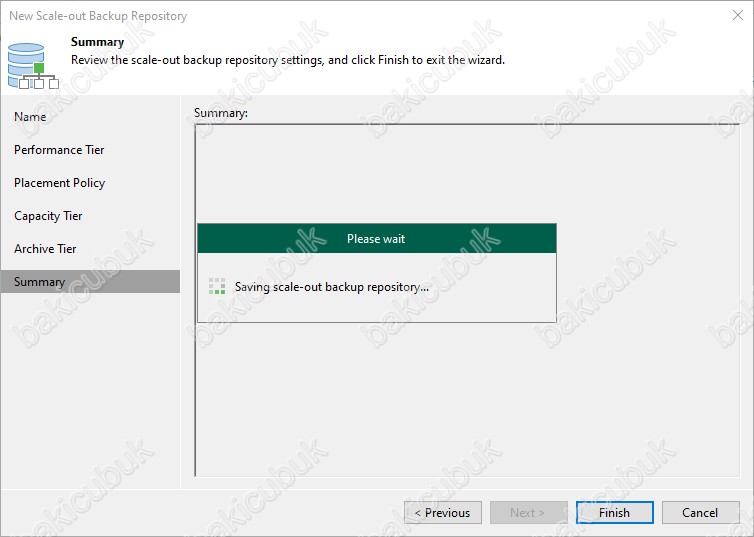Click the spinning progress indicator icon

coord(217,286)
